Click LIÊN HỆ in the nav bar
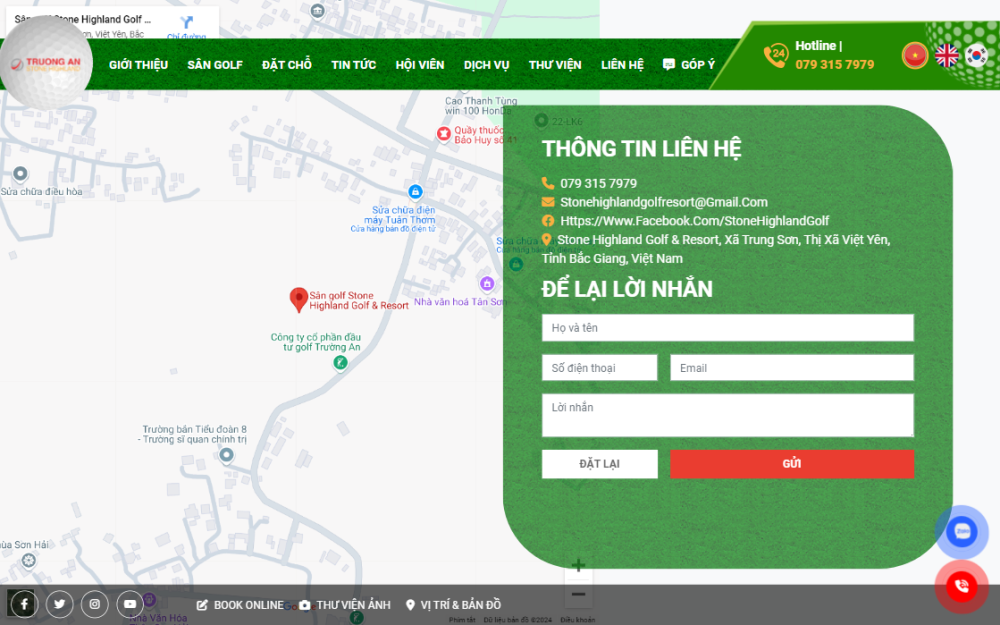The height and width of the screenshot is (625, 1000). [622, 64]
